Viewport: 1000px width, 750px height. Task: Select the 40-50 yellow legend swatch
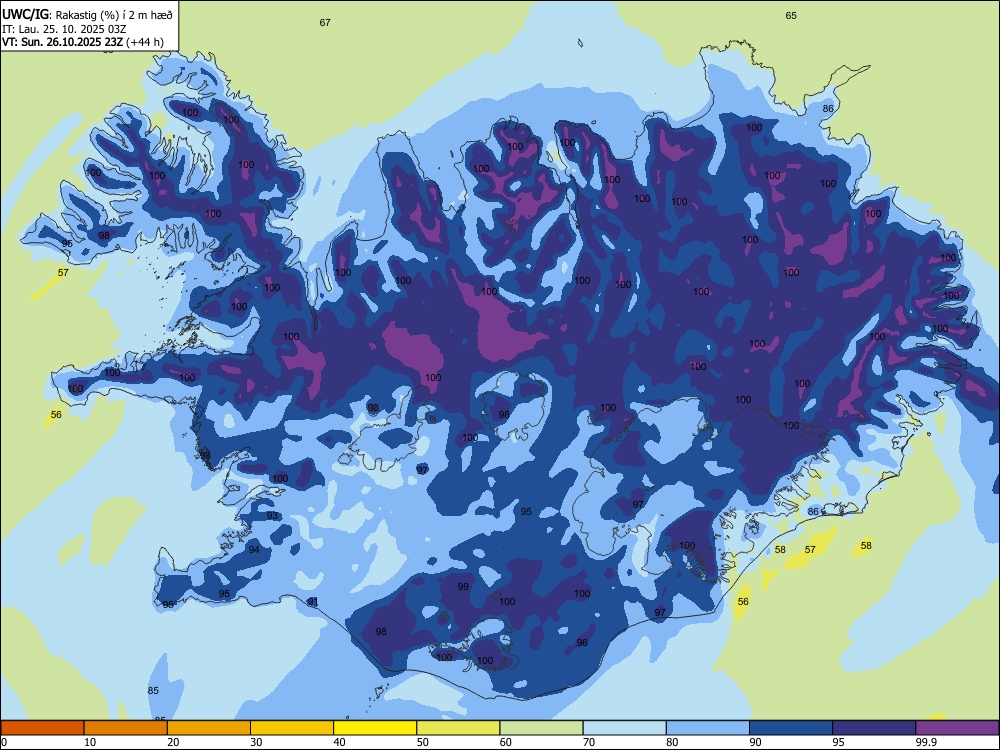point(375,728)
